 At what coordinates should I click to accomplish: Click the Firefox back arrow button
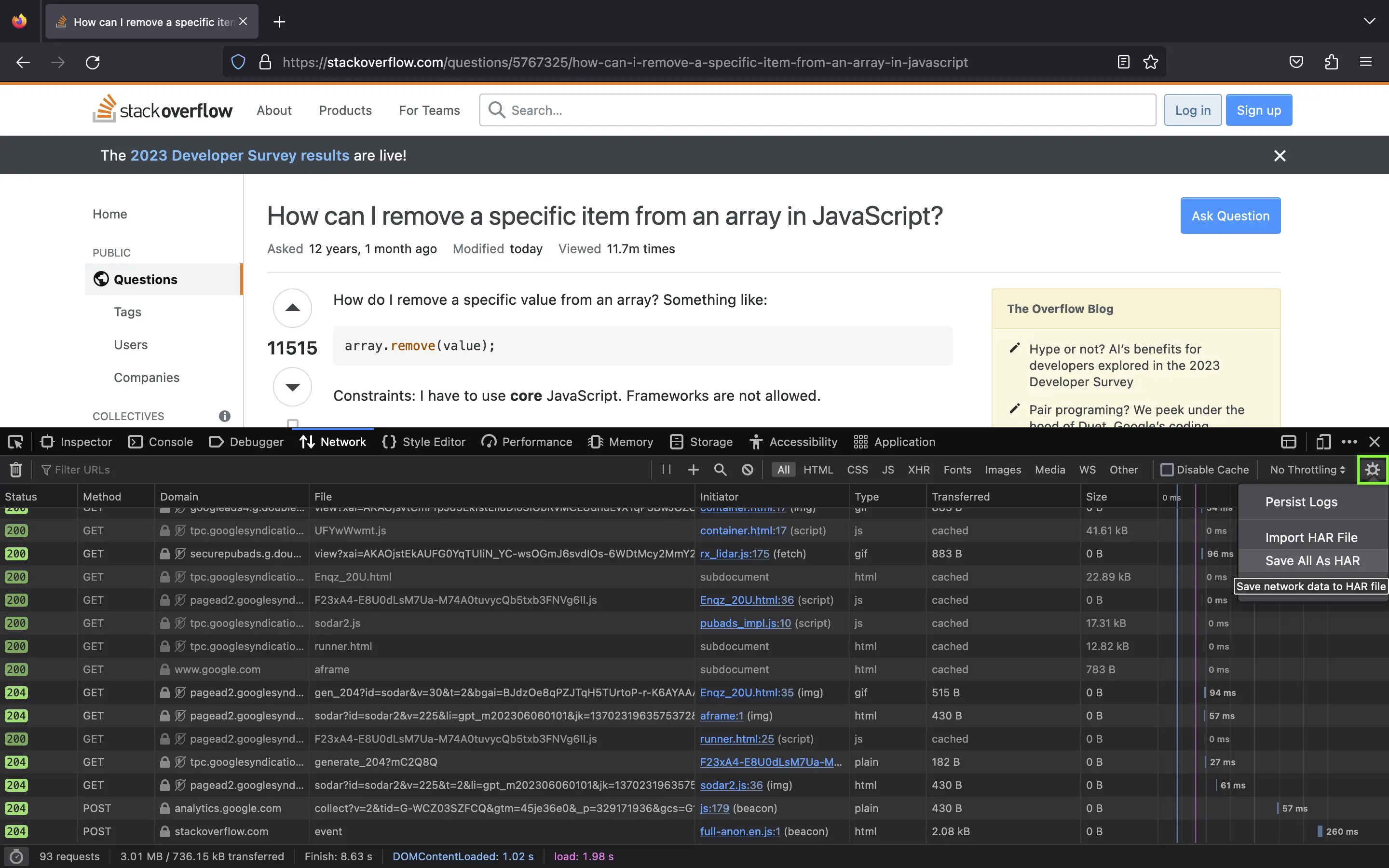23,62
